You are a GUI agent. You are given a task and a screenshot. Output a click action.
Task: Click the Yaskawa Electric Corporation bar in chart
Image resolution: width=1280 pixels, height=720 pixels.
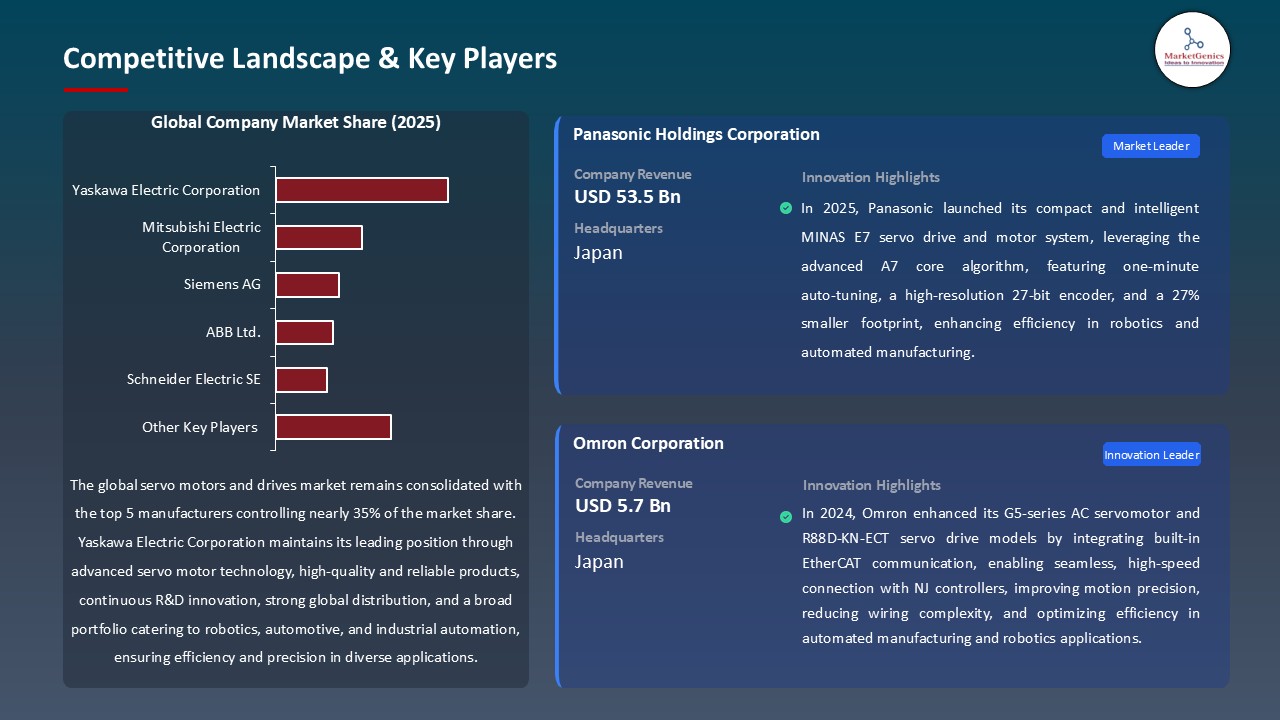362,190
